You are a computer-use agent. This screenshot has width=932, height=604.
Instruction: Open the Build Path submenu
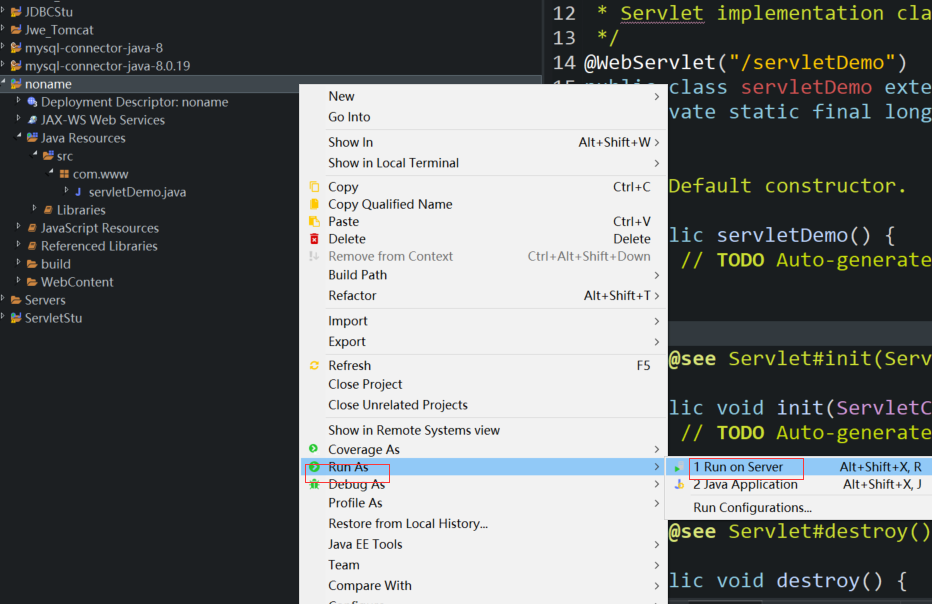[x=357, y=275]
